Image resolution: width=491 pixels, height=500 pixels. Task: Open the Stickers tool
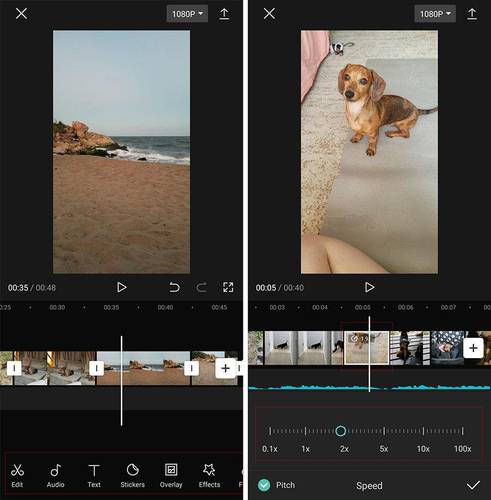pyautogui.click(x=132, y=476)
